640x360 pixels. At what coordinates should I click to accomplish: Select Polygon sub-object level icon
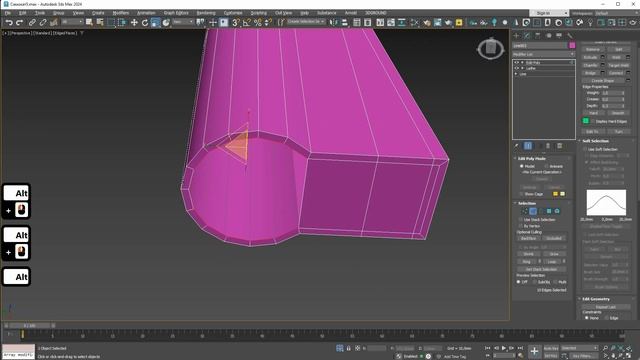tap(549, 211)
